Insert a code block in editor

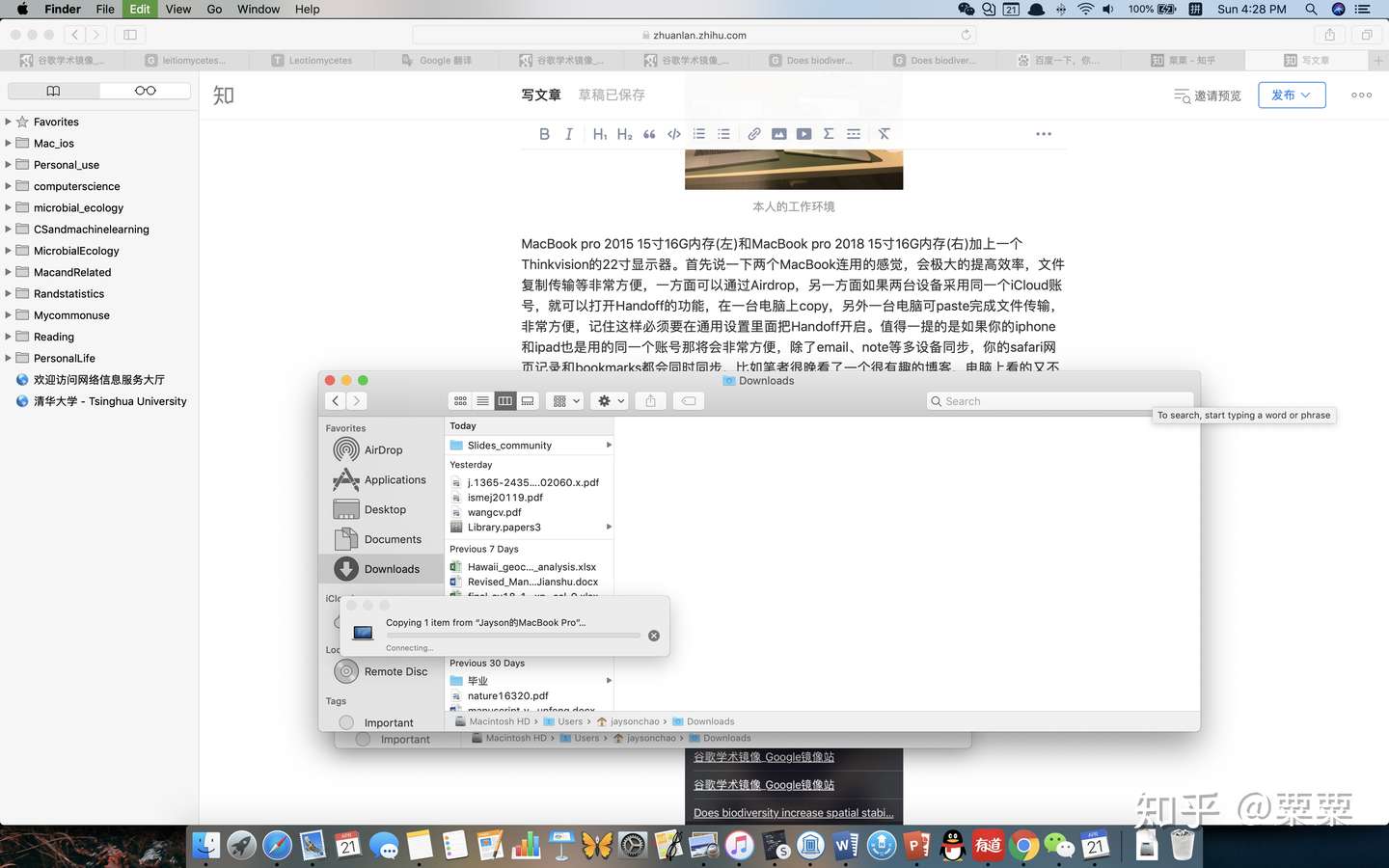[x=674, y=134]
